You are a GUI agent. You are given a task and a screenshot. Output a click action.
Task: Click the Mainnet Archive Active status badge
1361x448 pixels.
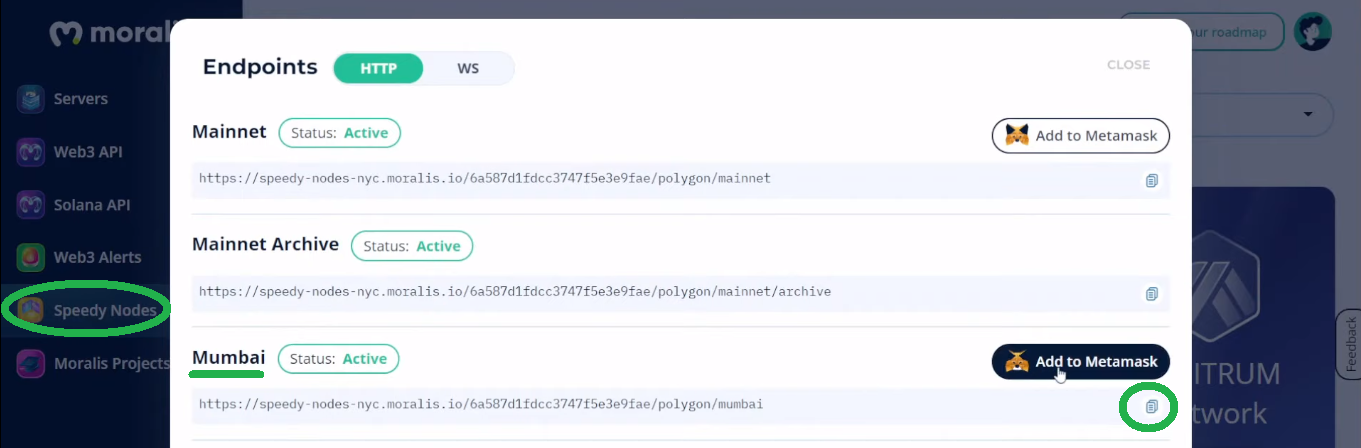412,245
